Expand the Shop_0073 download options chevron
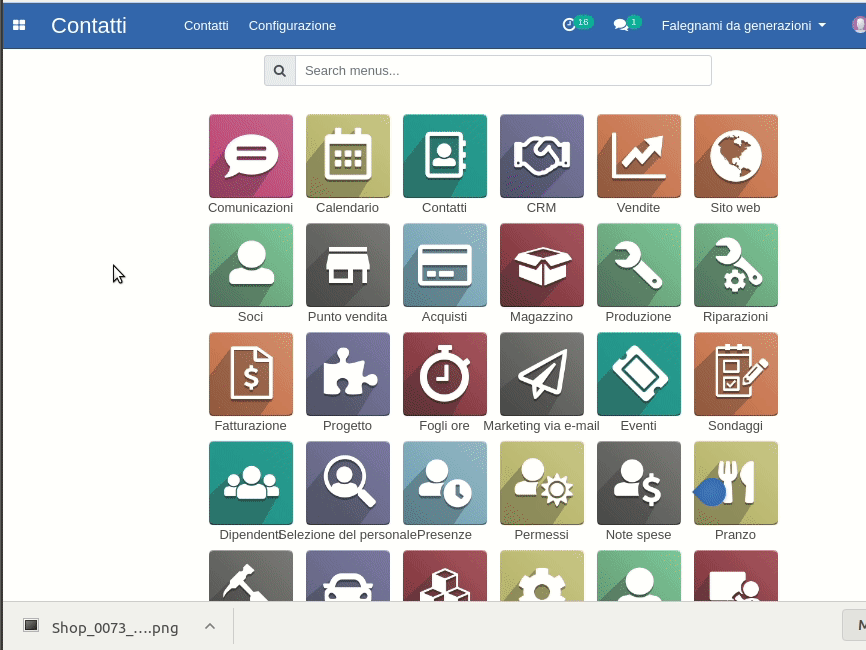 point(210,627)
